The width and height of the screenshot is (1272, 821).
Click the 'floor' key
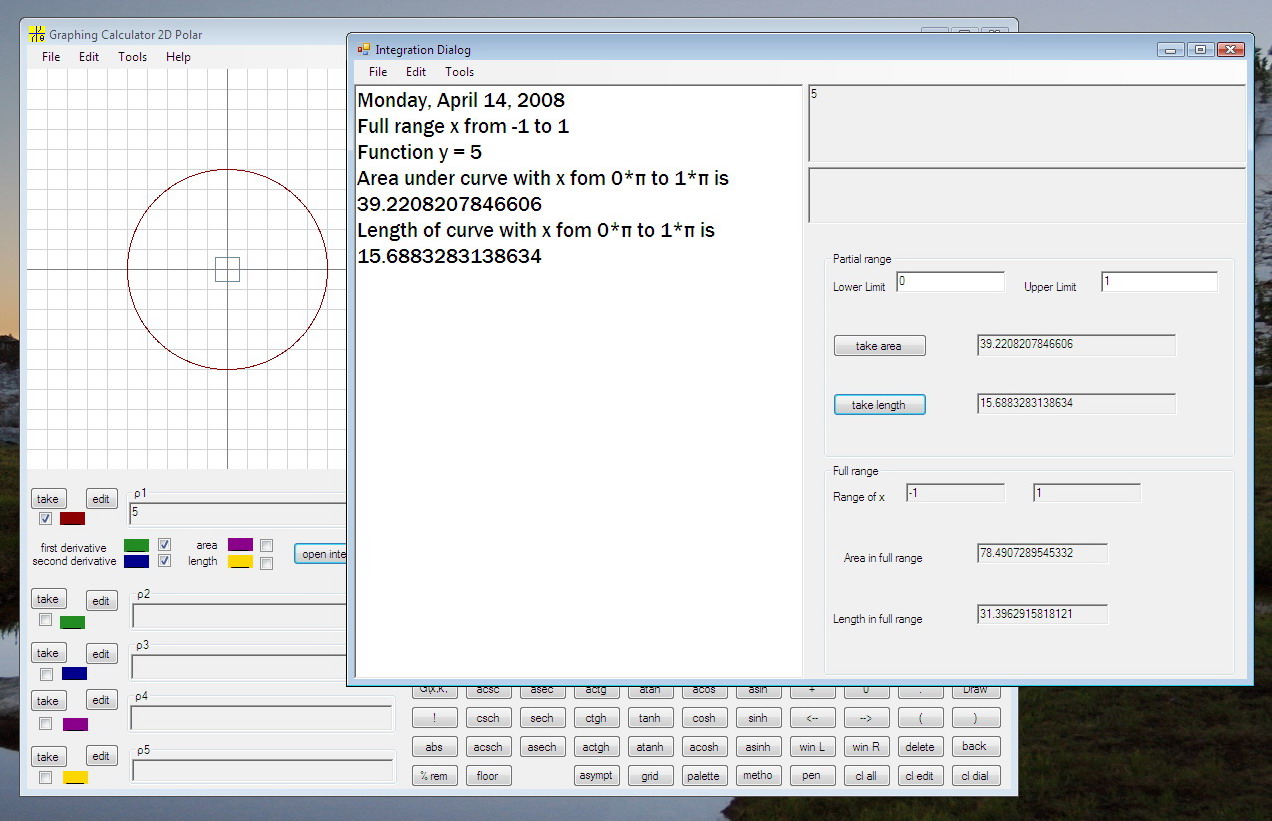488,776
